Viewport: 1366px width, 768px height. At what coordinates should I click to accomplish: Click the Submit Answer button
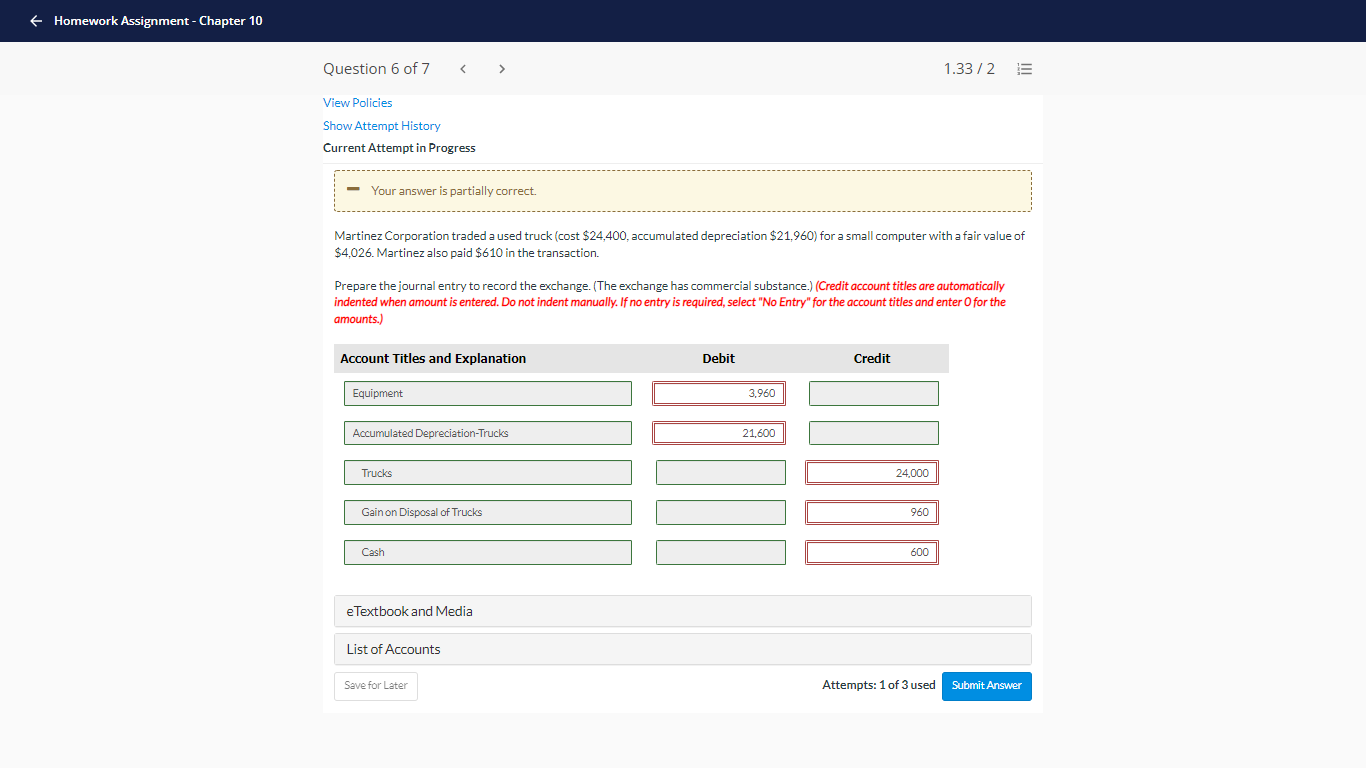tap(987, 686)
